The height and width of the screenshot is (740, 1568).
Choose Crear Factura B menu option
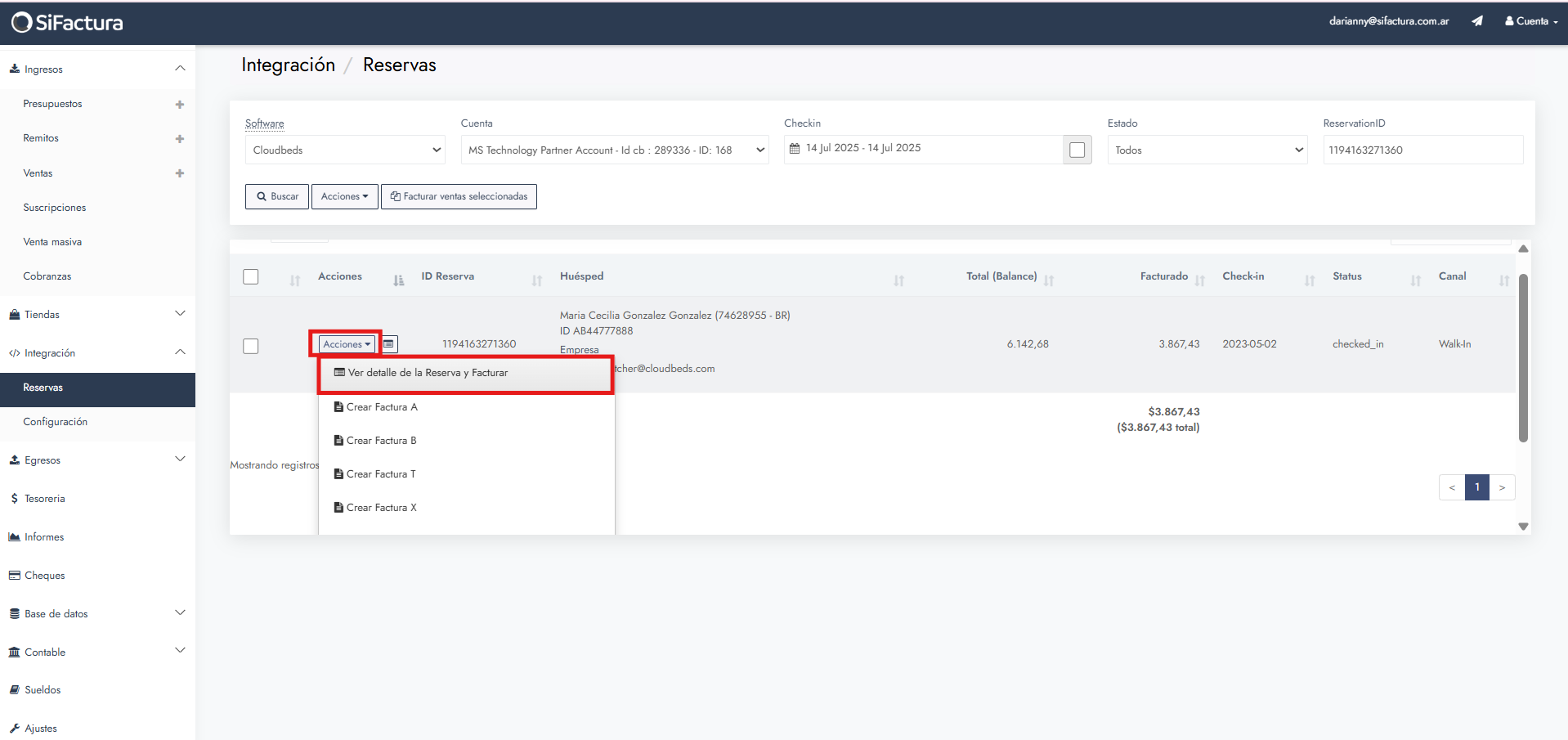coord(466,441)
